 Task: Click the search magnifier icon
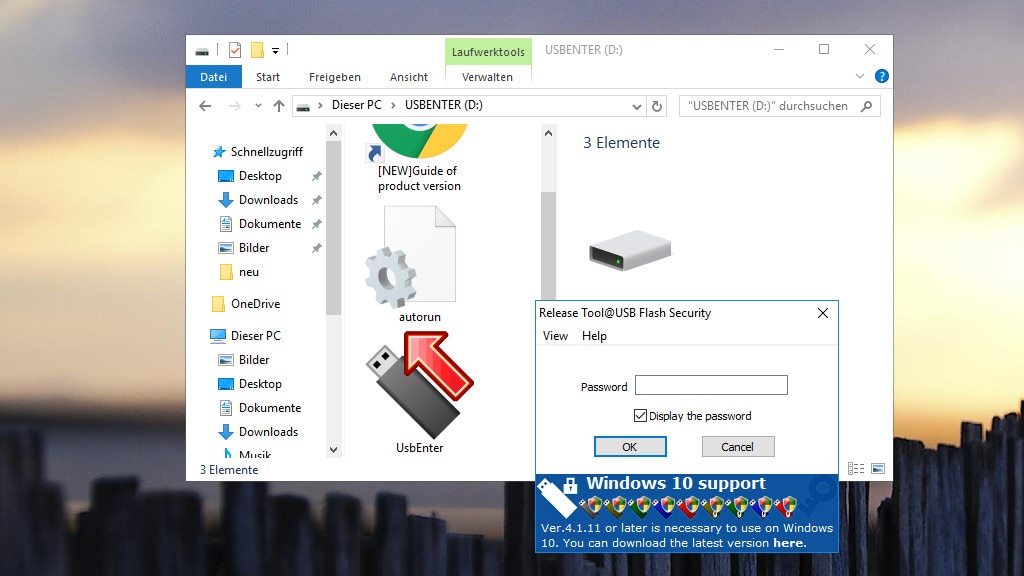(x=867, y=106)
